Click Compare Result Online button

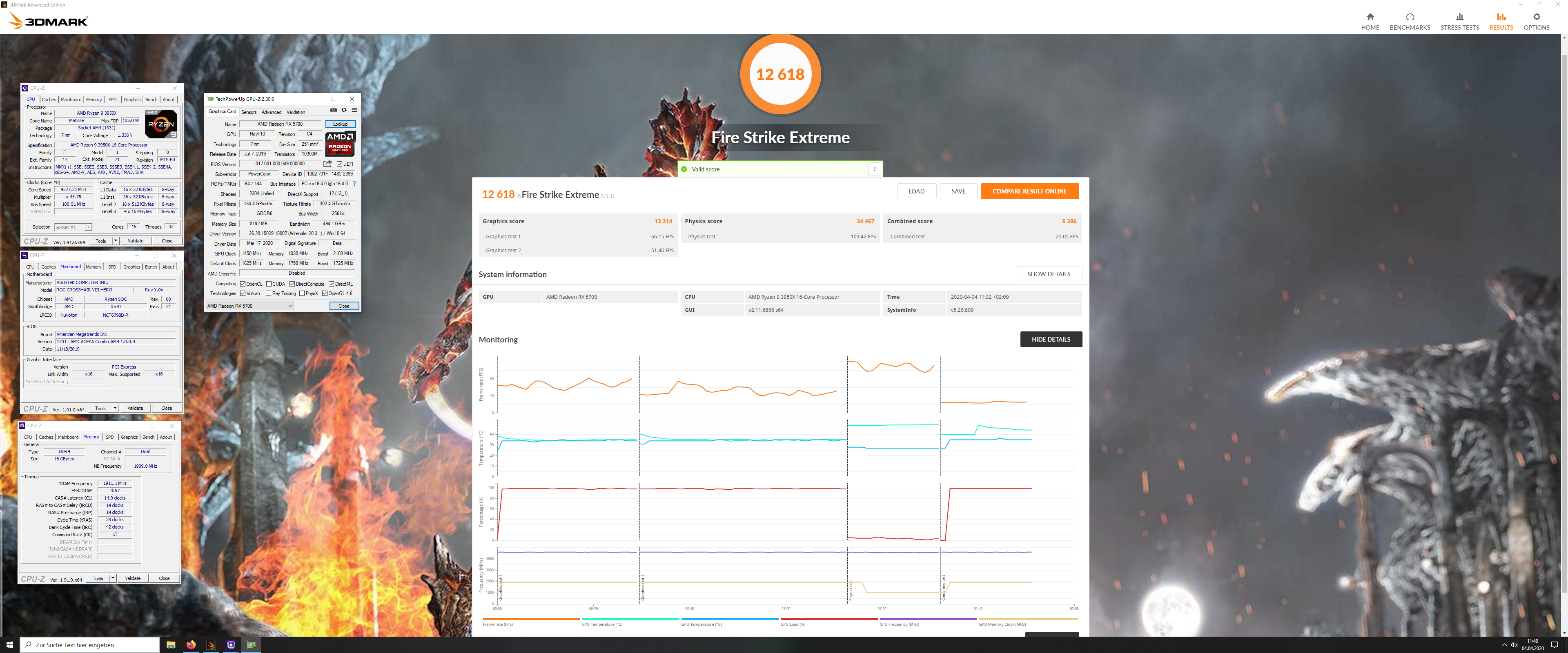pos(1029,191)
